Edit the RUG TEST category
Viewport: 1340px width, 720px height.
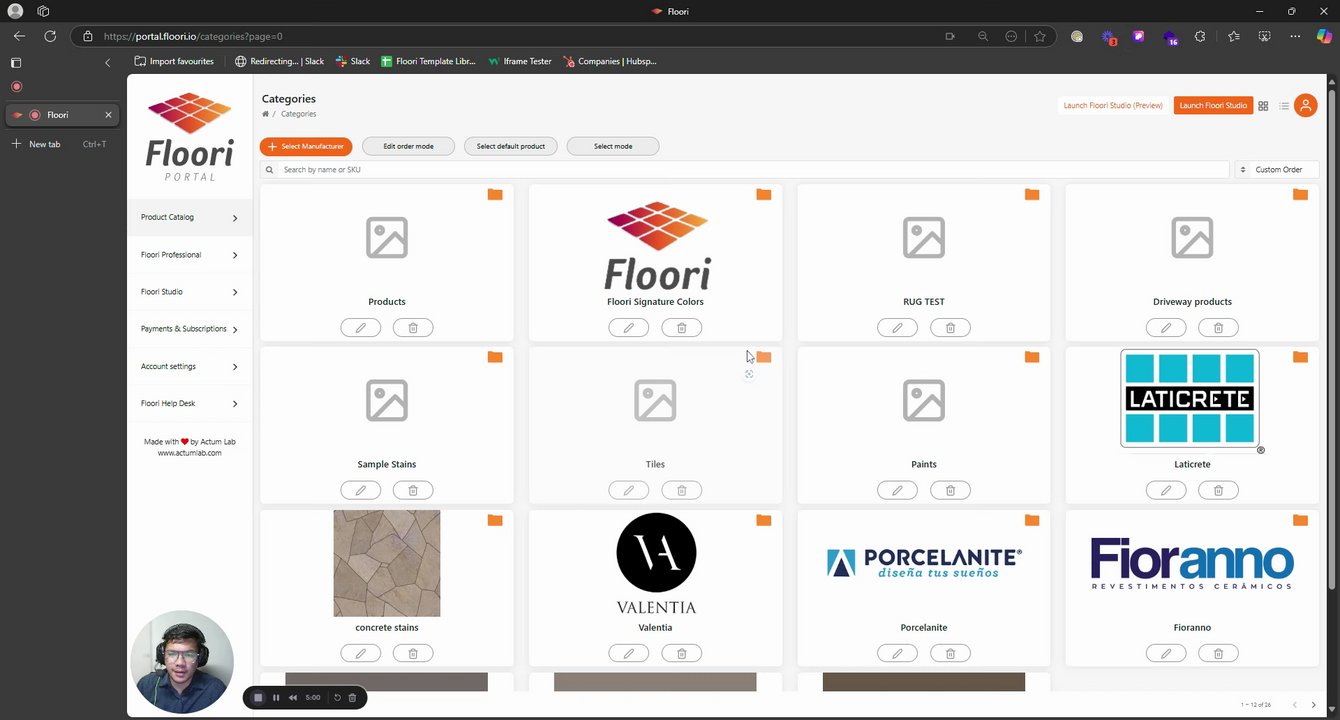click(897, 328)
